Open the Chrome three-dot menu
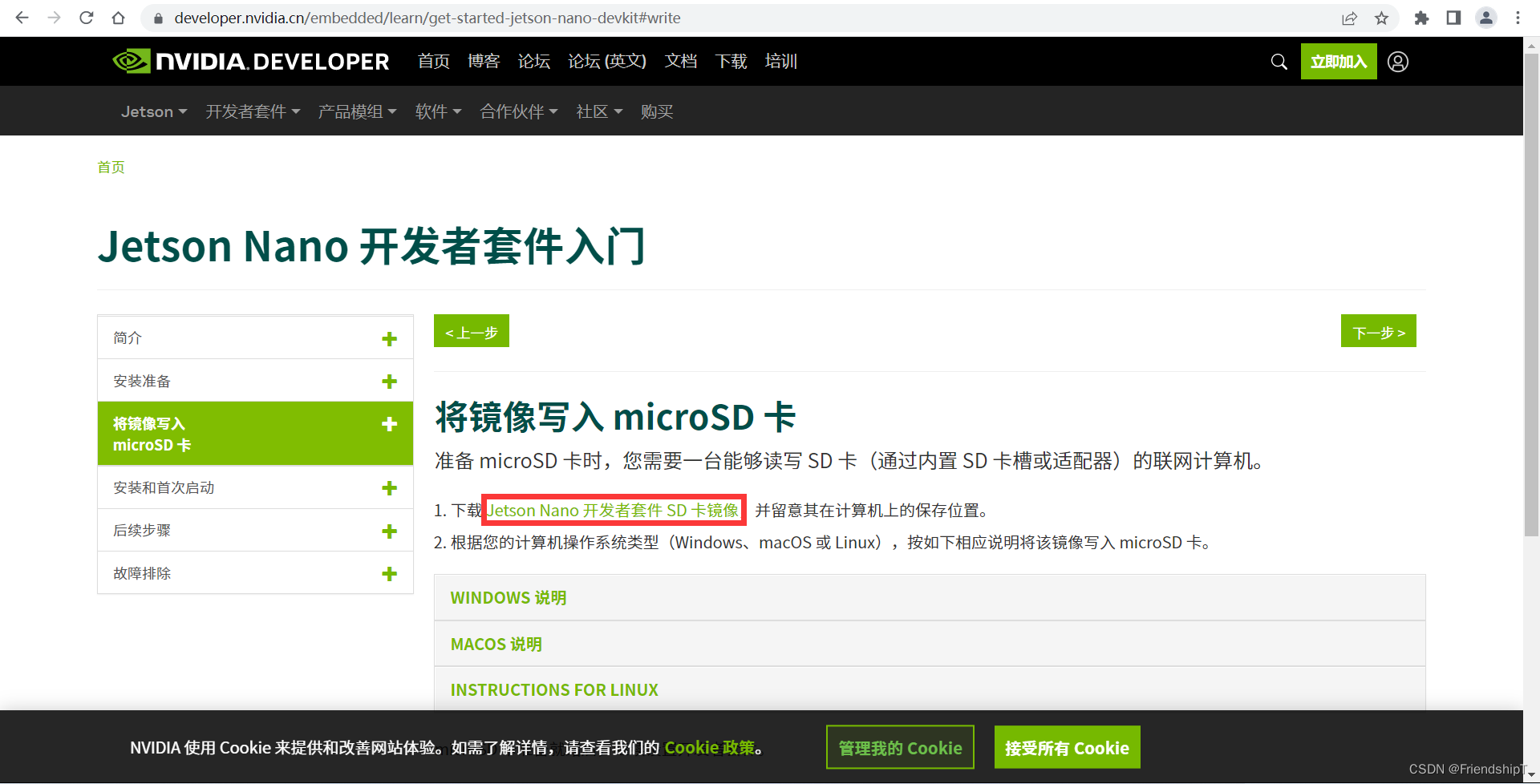The width and height of the screenshot is (1540, 784). (x=1518, y=18)
